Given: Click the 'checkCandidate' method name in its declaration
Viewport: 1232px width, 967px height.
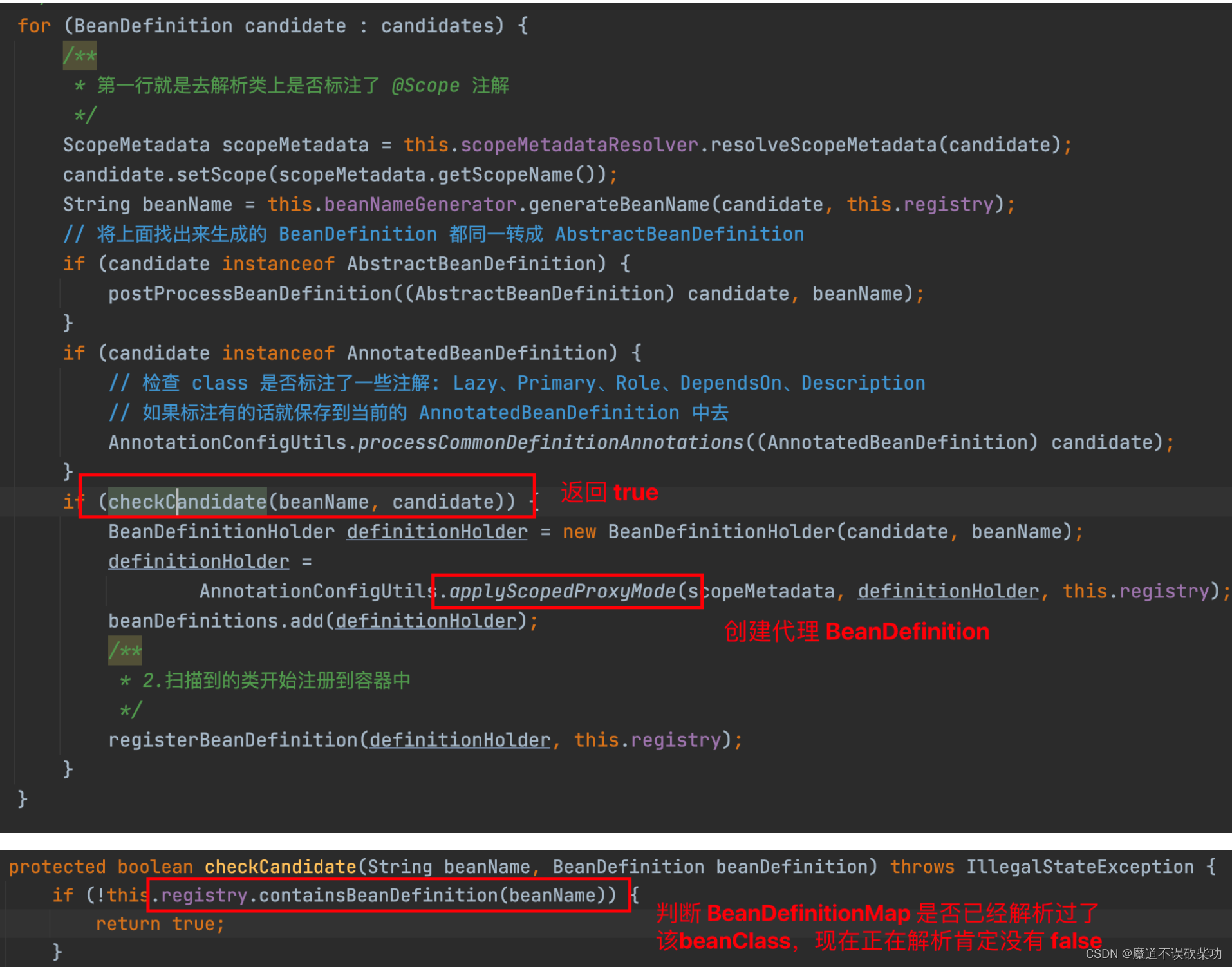Looking at the screenshot, I should point(280,867).
